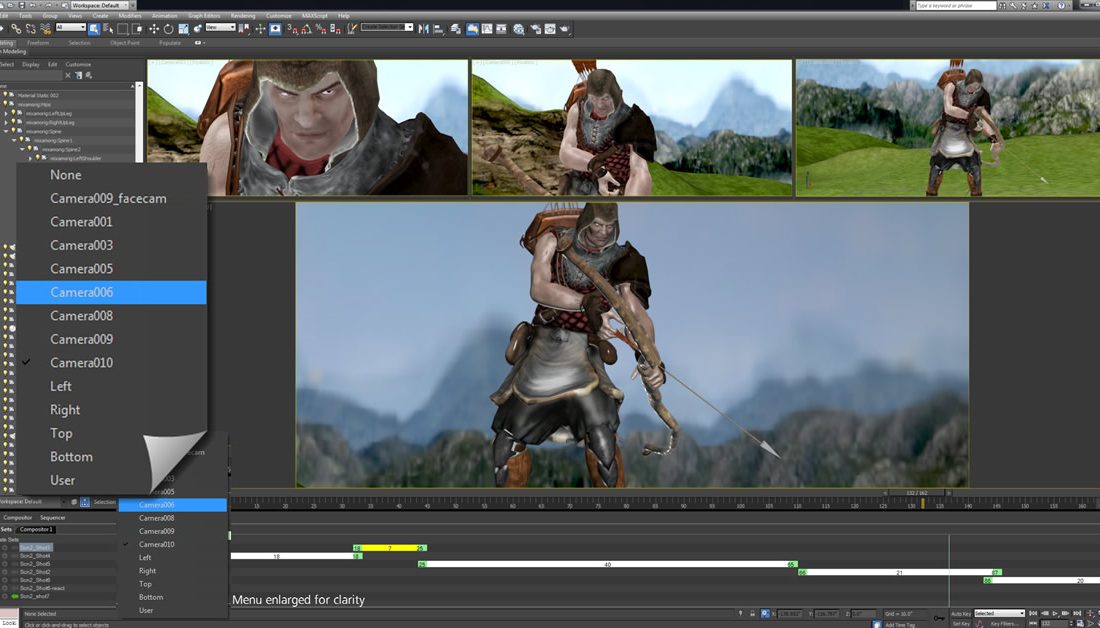
Task: Open the View reference coordinate dropdown
Action: tap(220, 27)
